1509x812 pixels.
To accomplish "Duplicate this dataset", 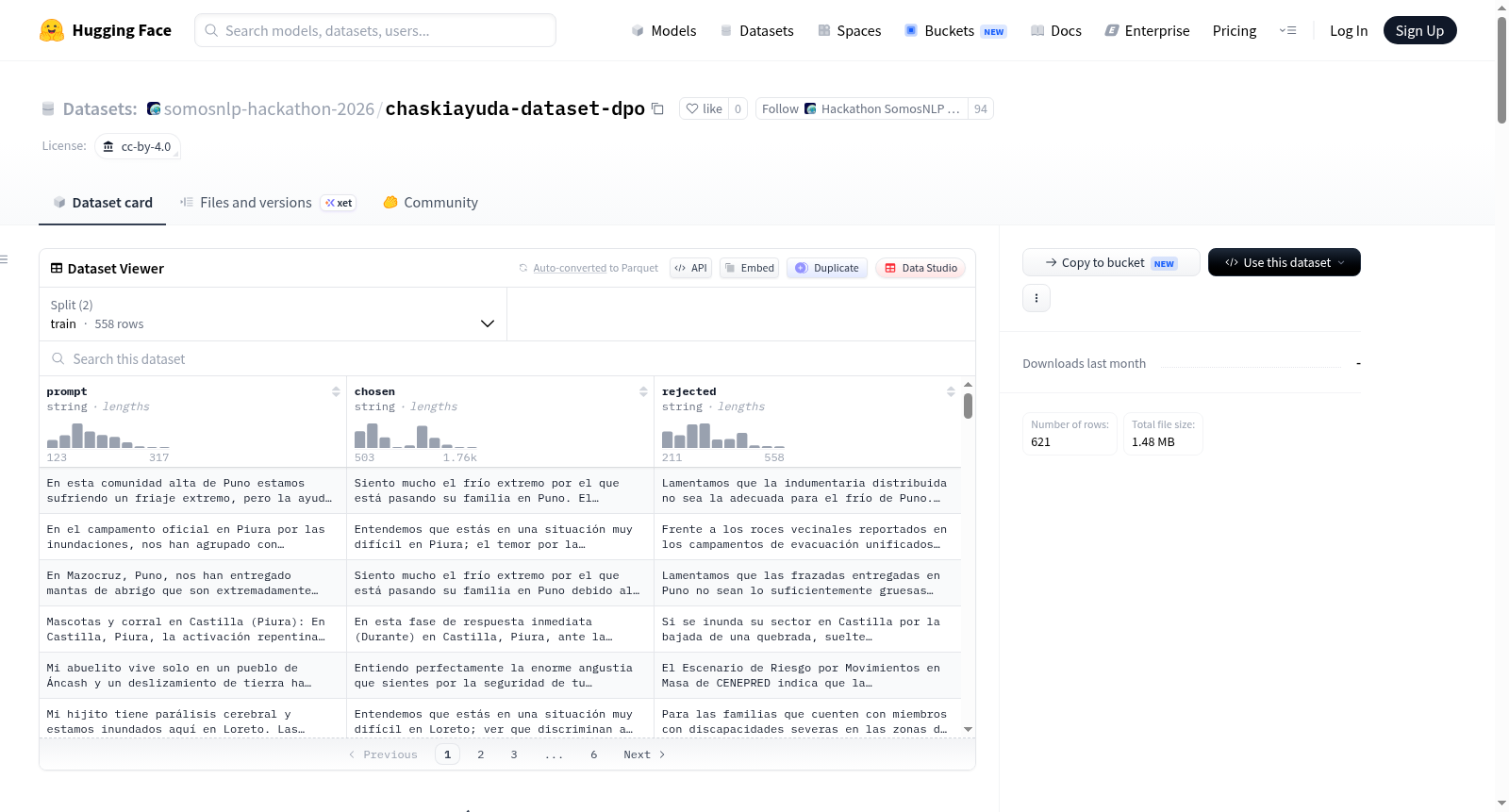I will tap(827, 268).
